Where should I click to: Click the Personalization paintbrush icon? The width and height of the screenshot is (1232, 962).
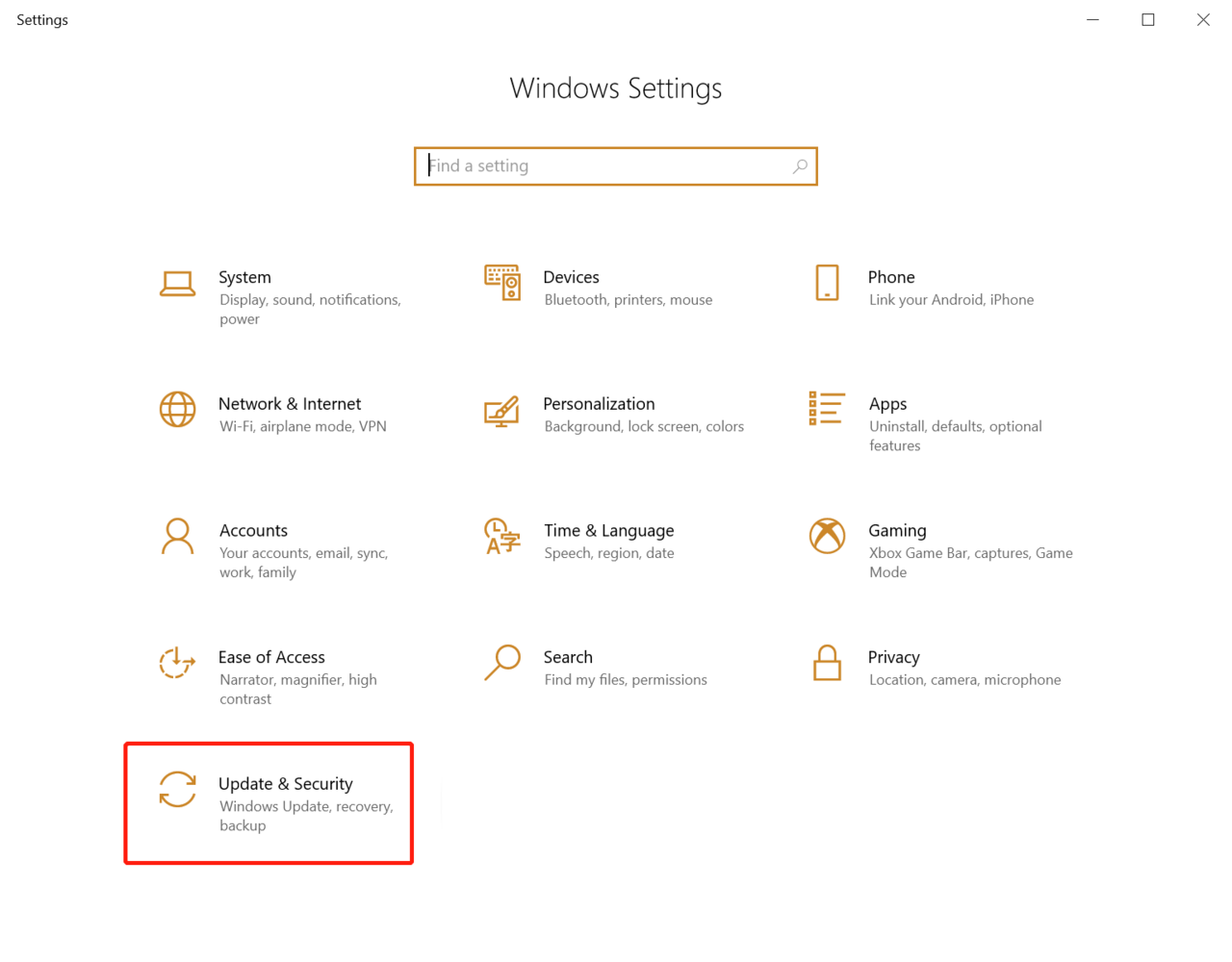501,411
